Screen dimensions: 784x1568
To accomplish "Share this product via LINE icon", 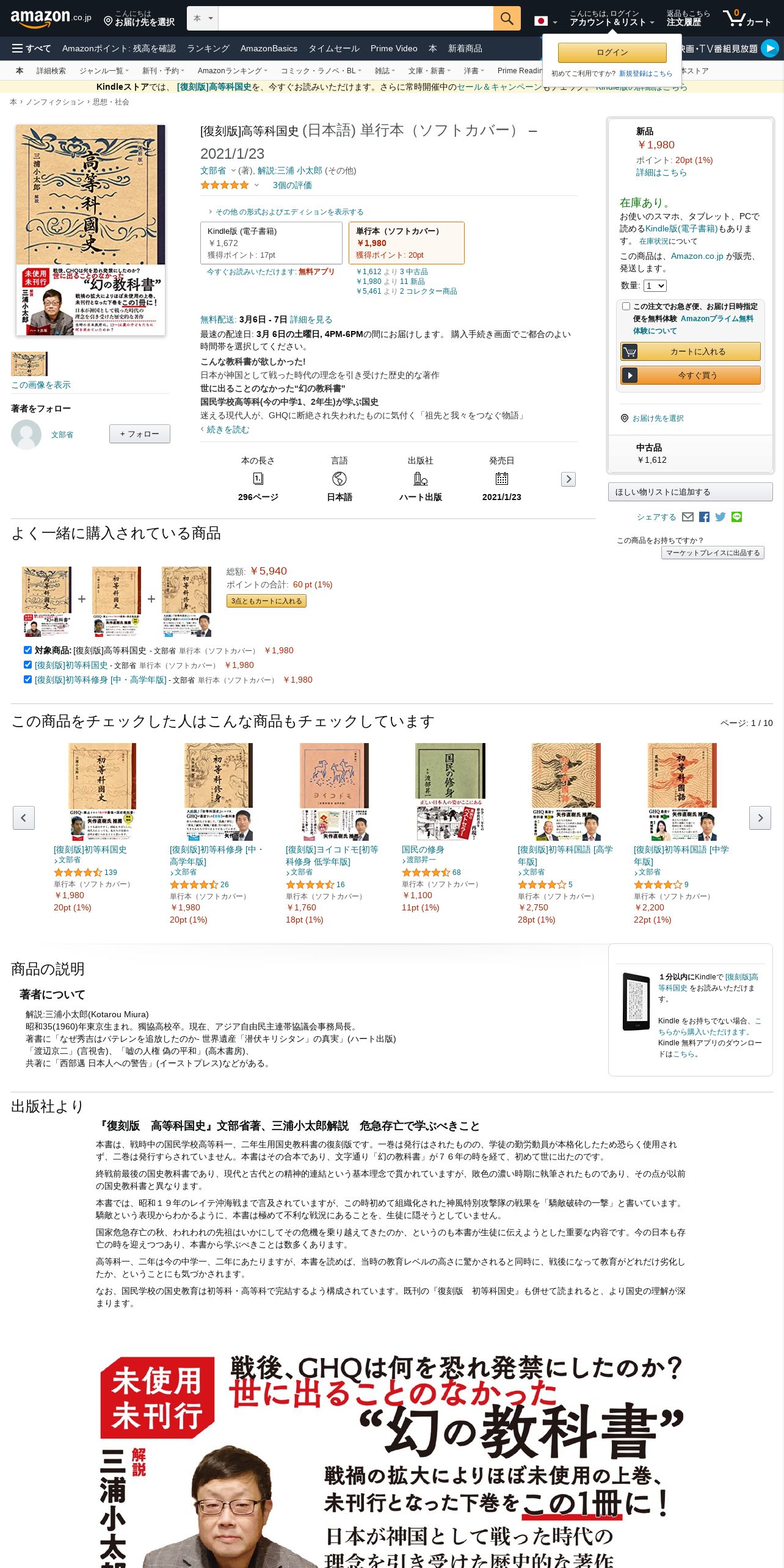I will (737, 517).
